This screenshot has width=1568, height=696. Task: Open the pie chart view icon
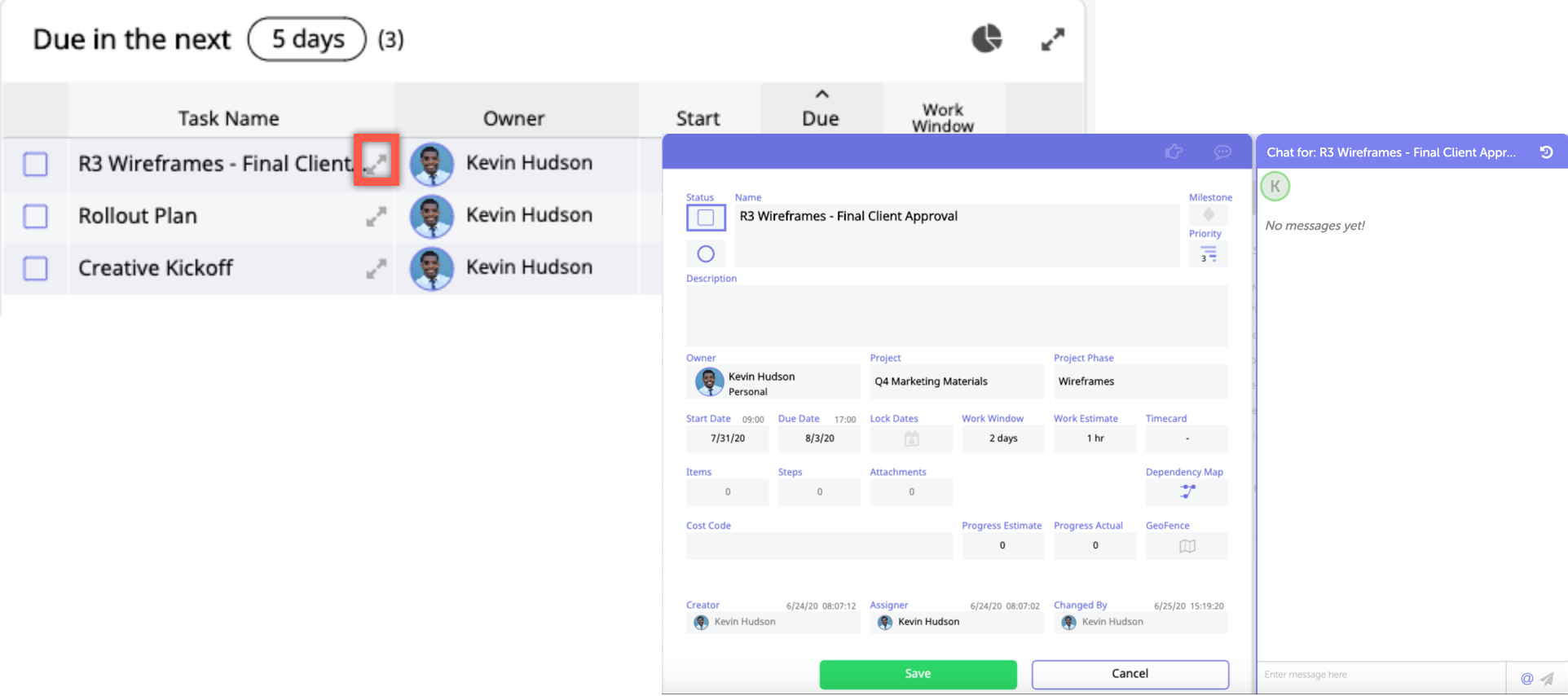[986, 38]
